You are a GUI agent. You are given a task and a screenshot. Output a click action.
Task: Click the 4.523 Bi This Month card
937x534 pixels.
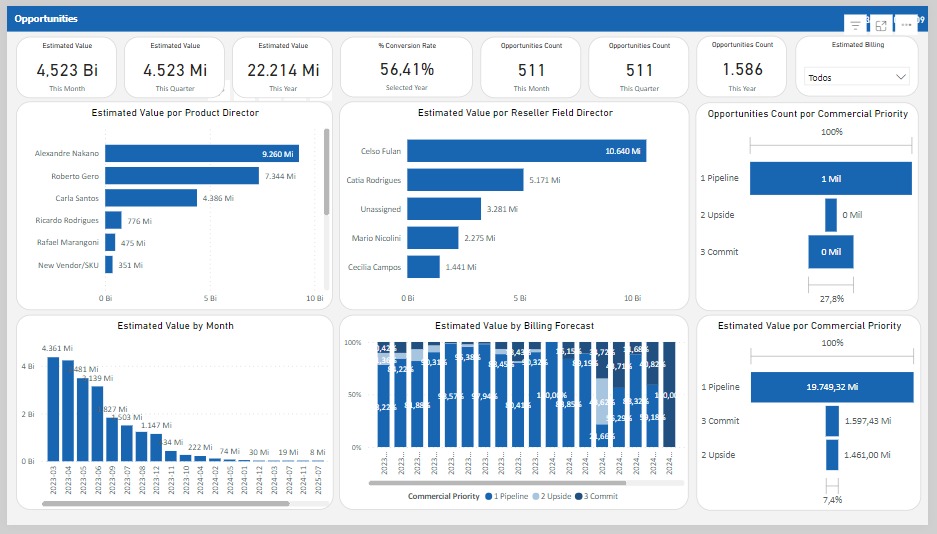pyautogui.click(x=67, y=67)
